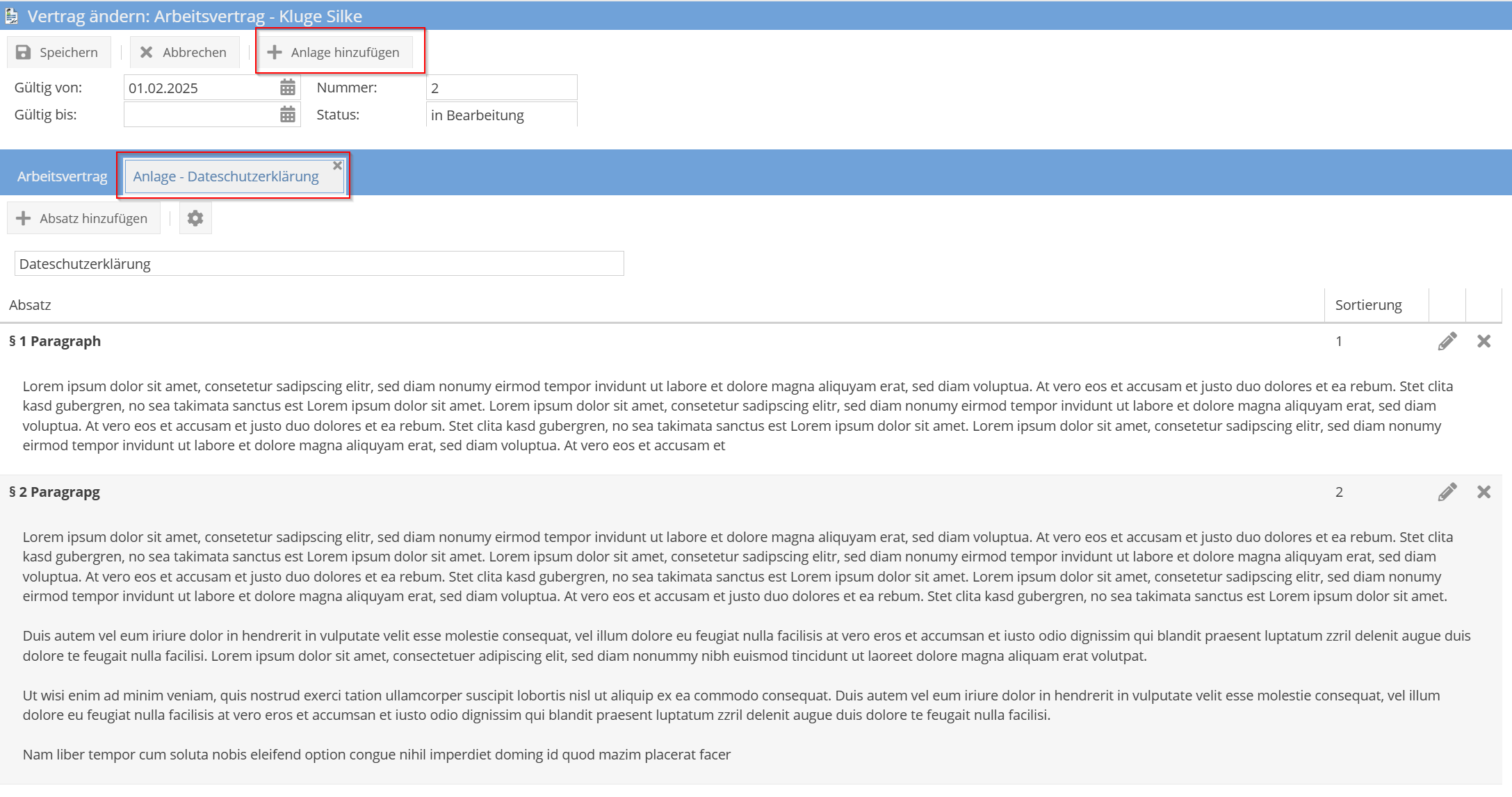The image size is (1512, 797).
Task: Click the Dateschutzerklärung title input field
Action: click(318, 264)
